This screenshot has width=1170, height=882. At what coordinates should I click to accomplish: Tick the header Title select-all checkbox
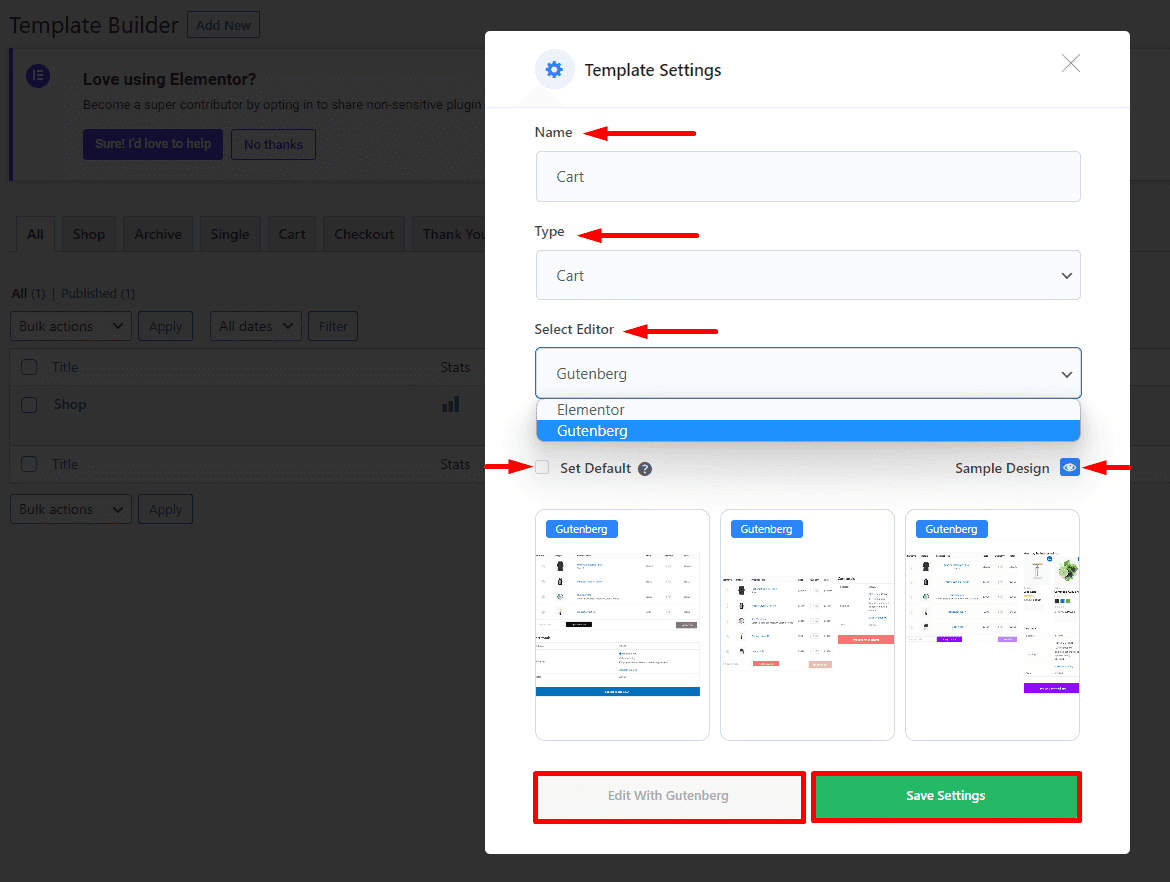pyautogui.click(x=29, y=367)
